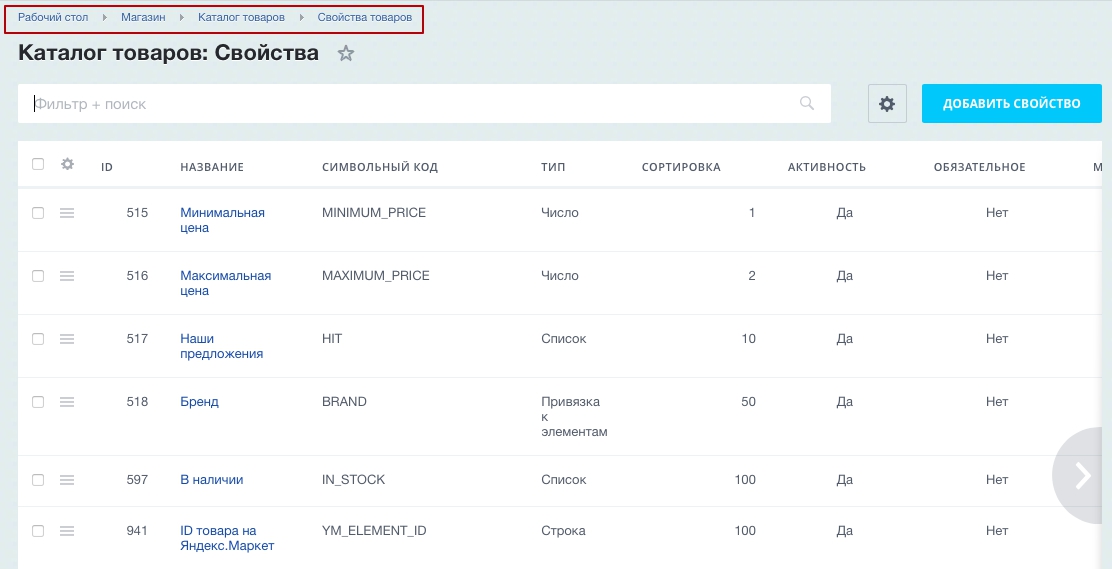Sort table by ID column header

(x=107, y=167)
